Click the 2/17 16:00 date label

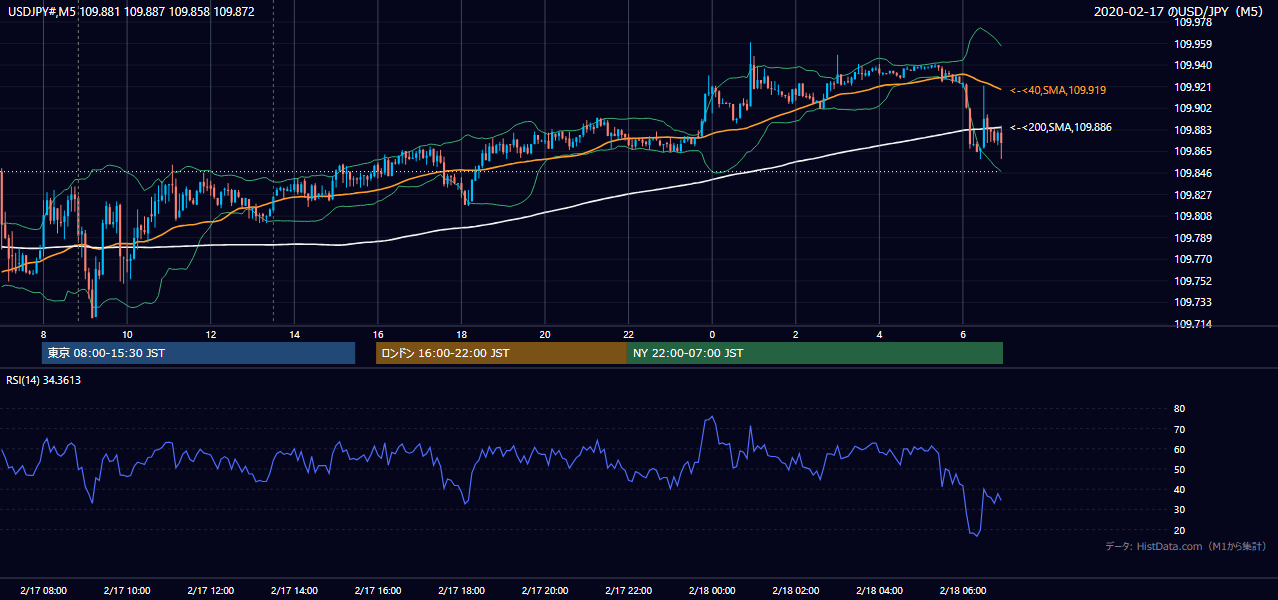[377, 591]
